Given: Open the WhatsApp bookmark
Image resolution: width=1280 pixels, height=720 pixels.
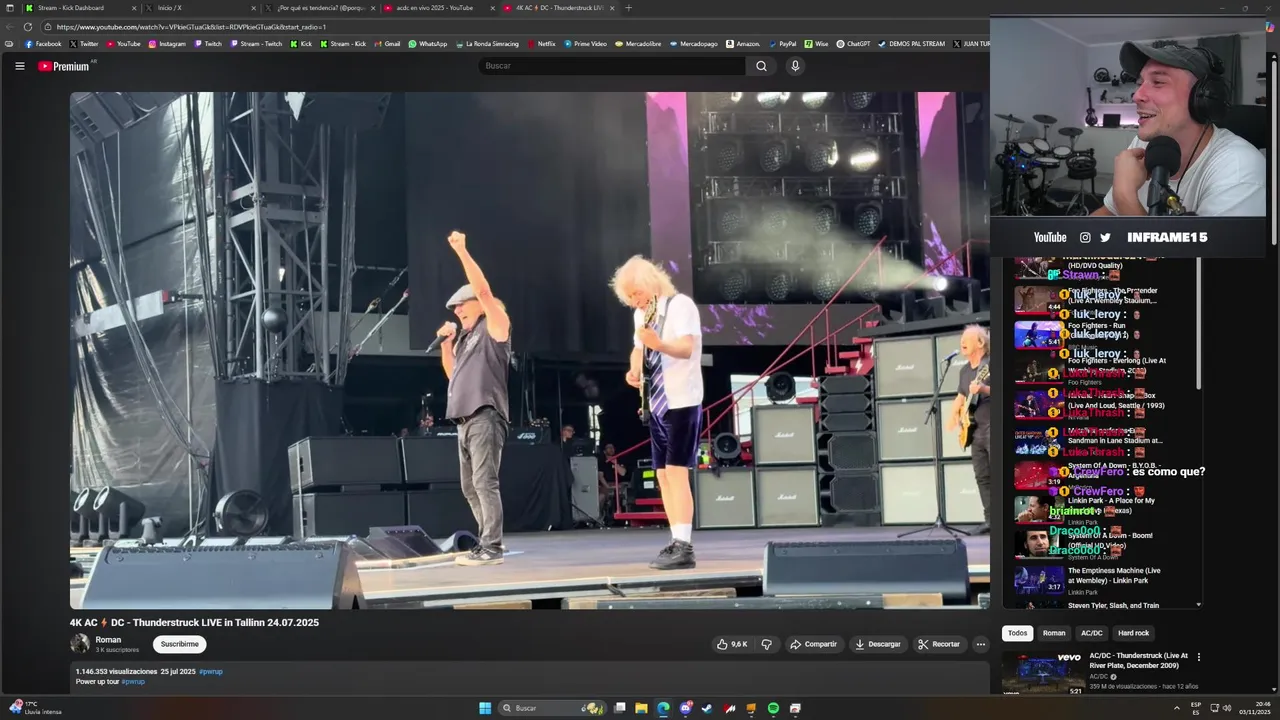Looking at the screenshot, I should [x=428, y=44].
